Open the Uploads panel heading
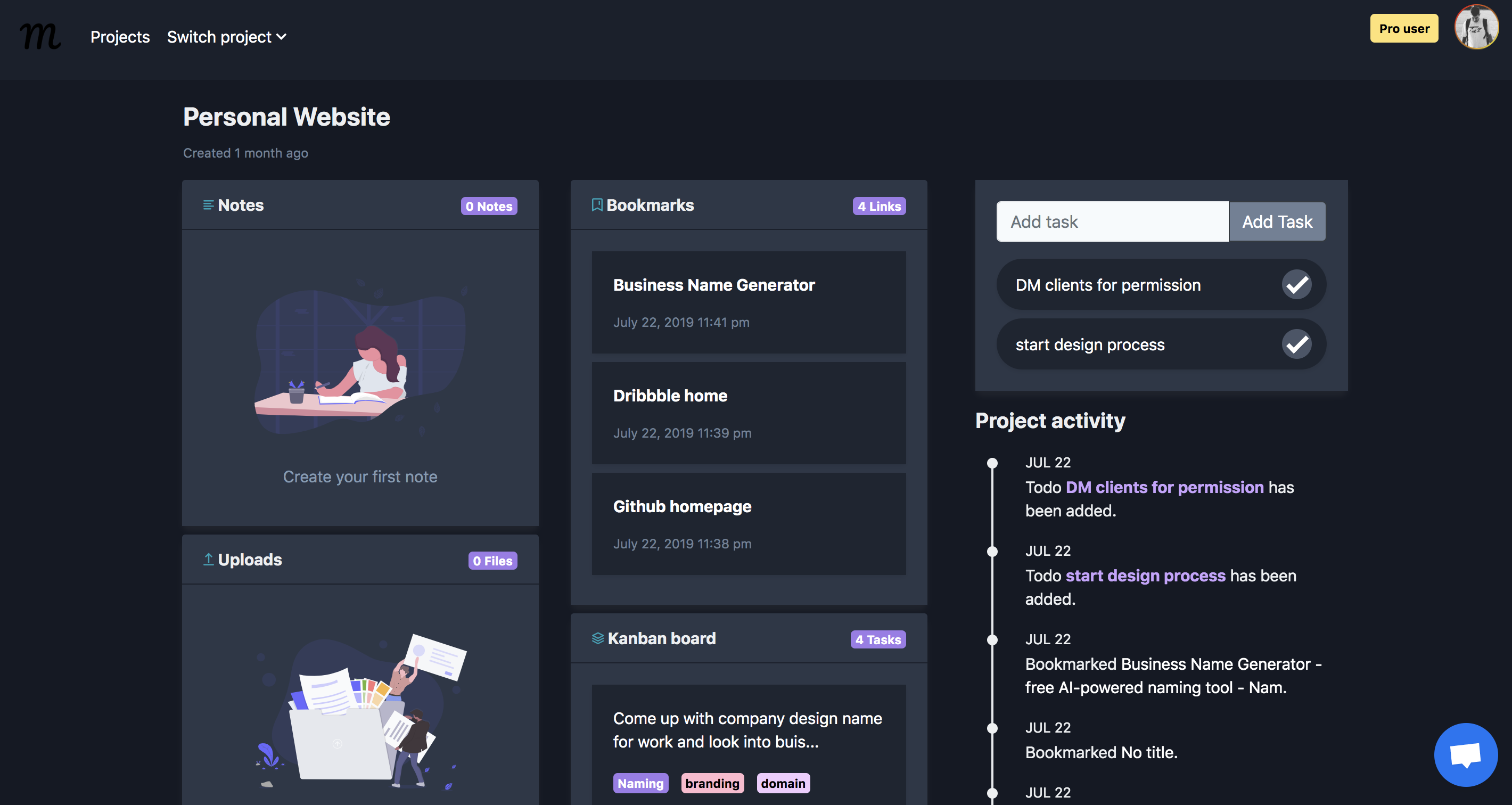1512x805 pixels. click(x=250, y=560)
